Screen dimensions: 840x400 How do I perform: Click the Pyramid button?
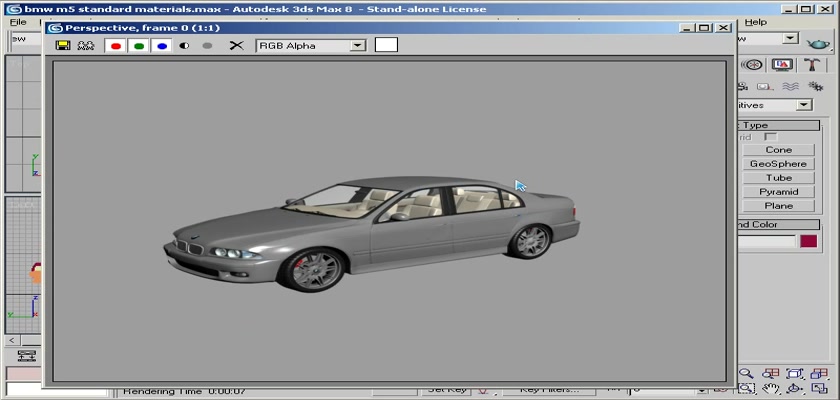point(778,192)
